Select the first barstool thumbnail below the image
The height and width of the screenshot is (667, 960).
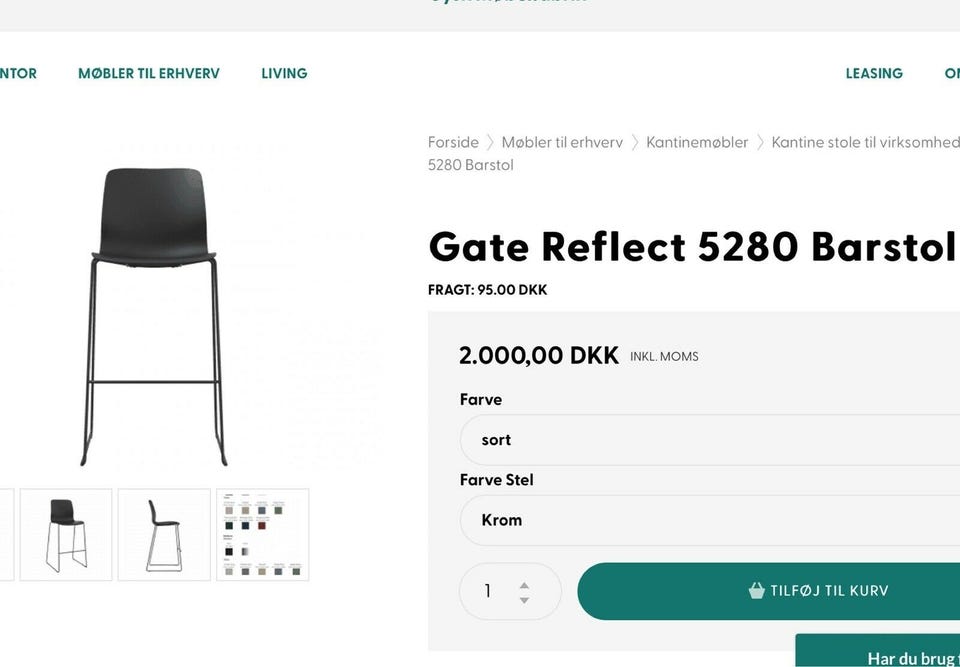tap(66, 534)
